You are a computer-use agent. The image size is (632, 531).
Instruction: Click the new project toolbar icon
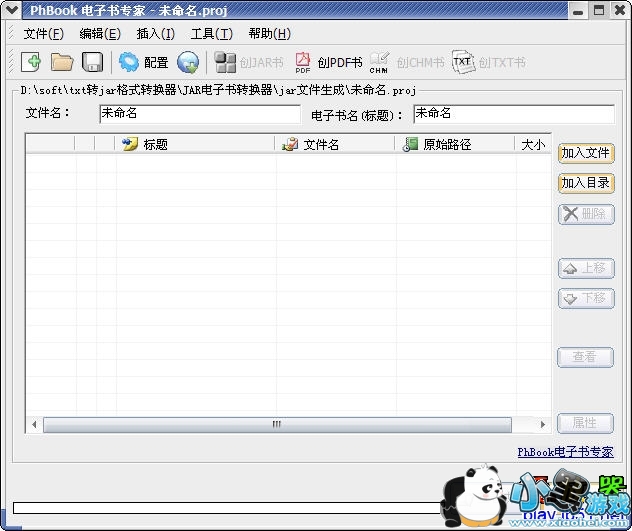click(31, 62)
